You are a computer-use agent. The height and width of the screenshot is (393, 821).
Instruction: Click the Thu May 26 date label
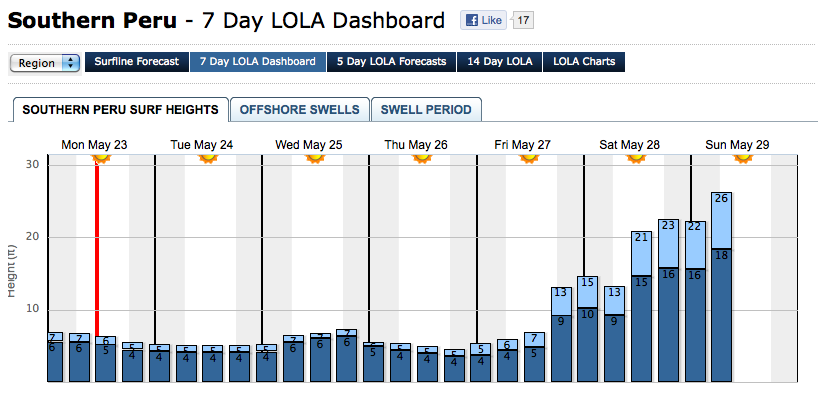click(x=416, y=145)
